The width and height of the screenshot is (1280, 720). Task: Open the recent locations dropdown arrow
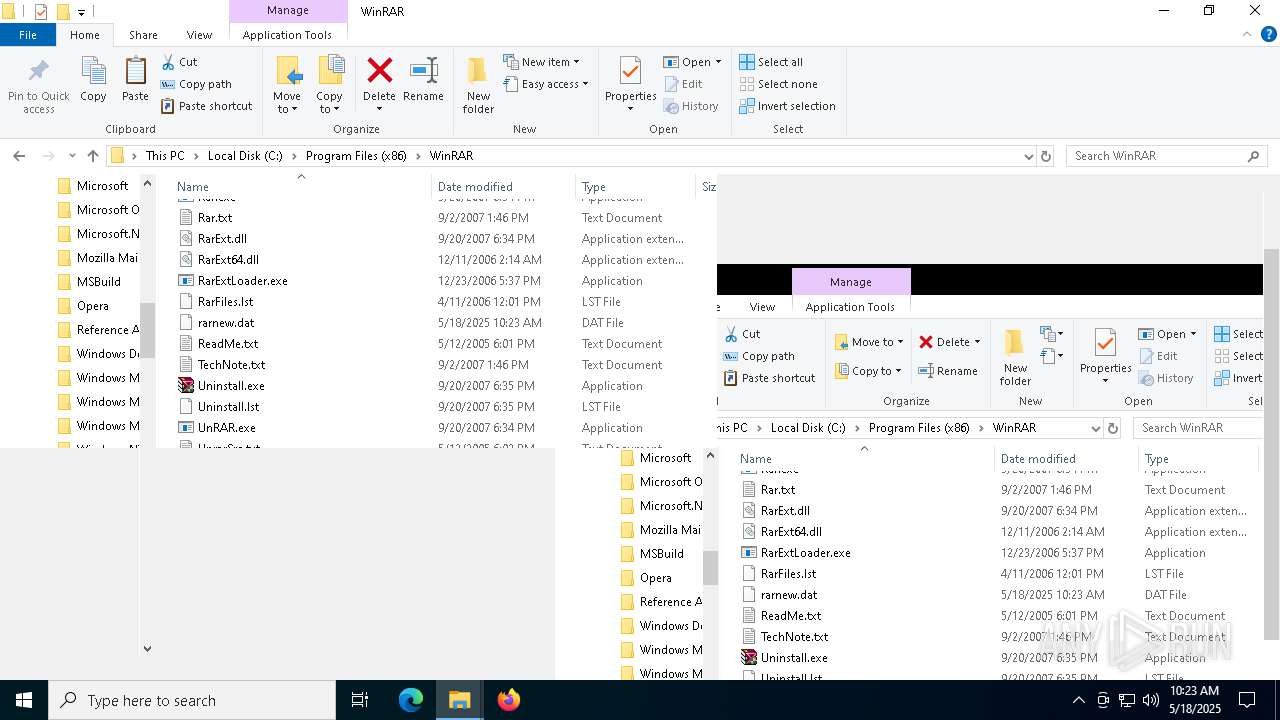tap(72, 156)
